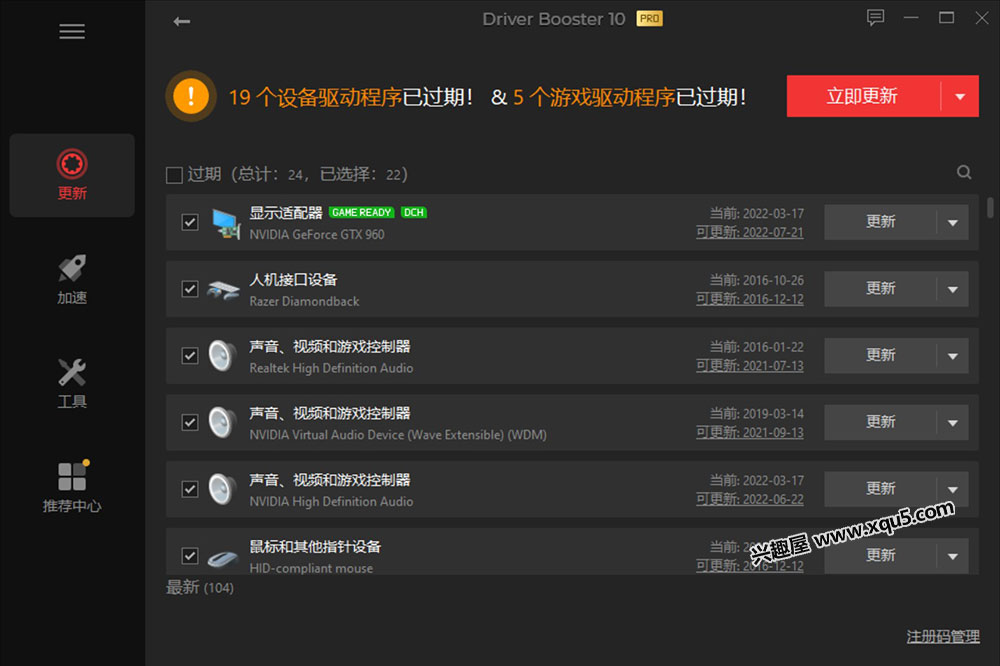Open available version link 2022-07-21
1000x666 pixels.
click(749, 232)
